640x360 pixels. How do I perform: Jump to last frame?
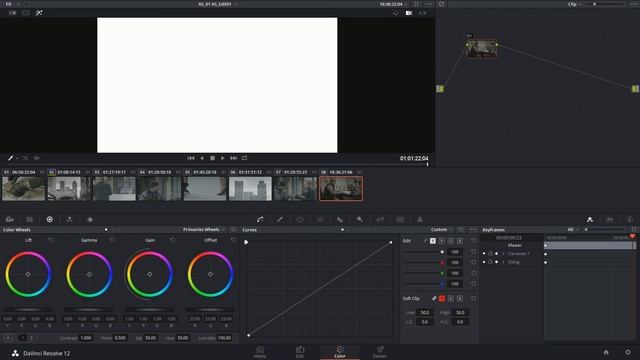233,158
